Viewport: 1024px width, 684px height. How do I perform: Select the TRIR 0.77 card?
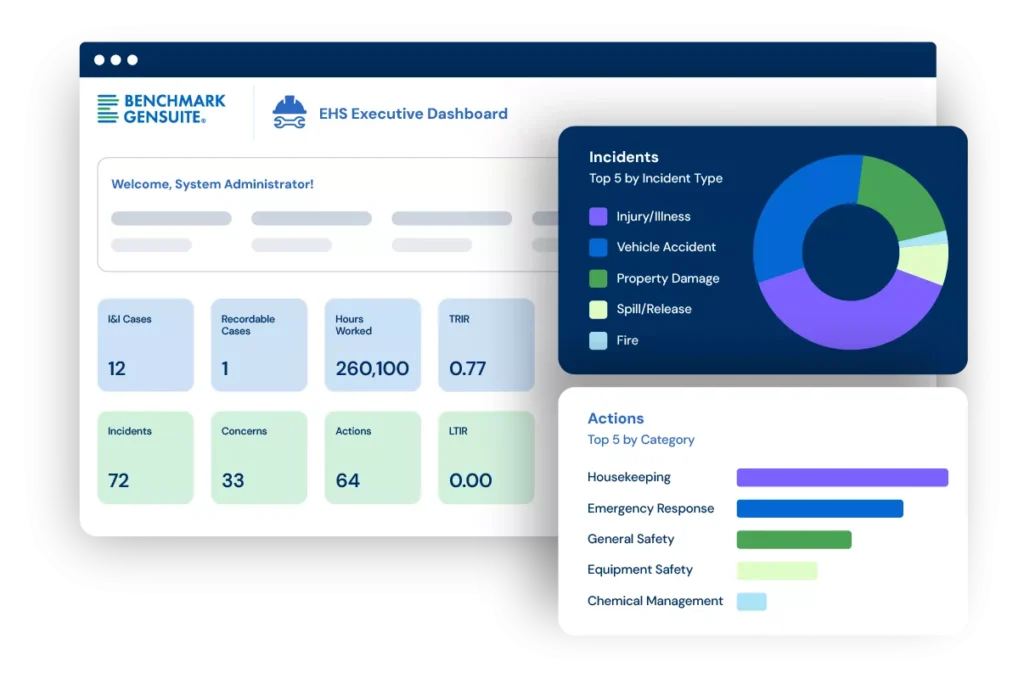point(486,344)
